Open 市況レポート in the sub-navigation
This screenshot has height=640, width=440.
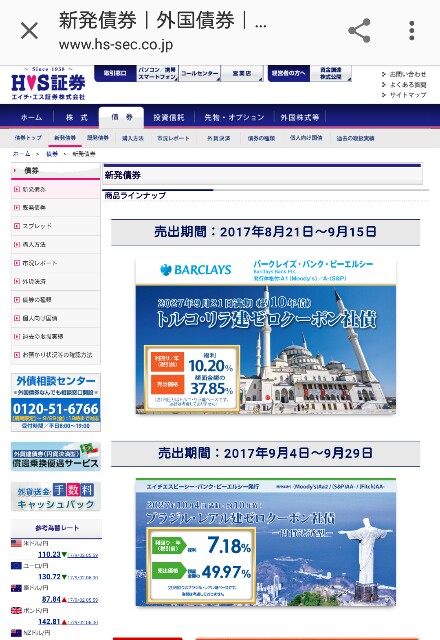pyautogui.click(x=173, y=138)
